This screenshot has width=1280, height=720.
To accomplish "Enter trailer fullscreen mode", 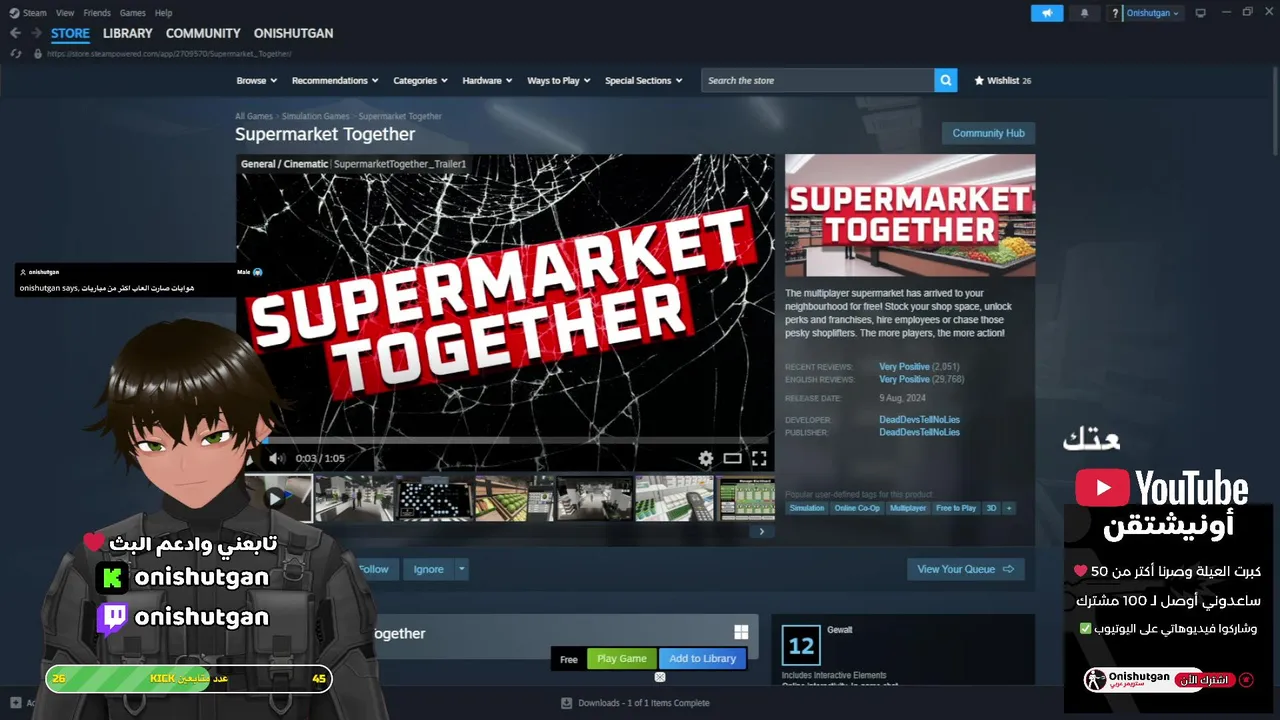I will (759, 458).
